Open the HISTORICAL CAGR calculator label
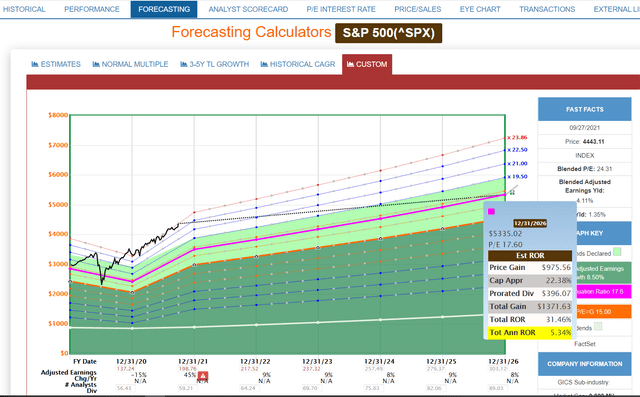The width and height of the screenshot is (640, 397). pos(302,64)
